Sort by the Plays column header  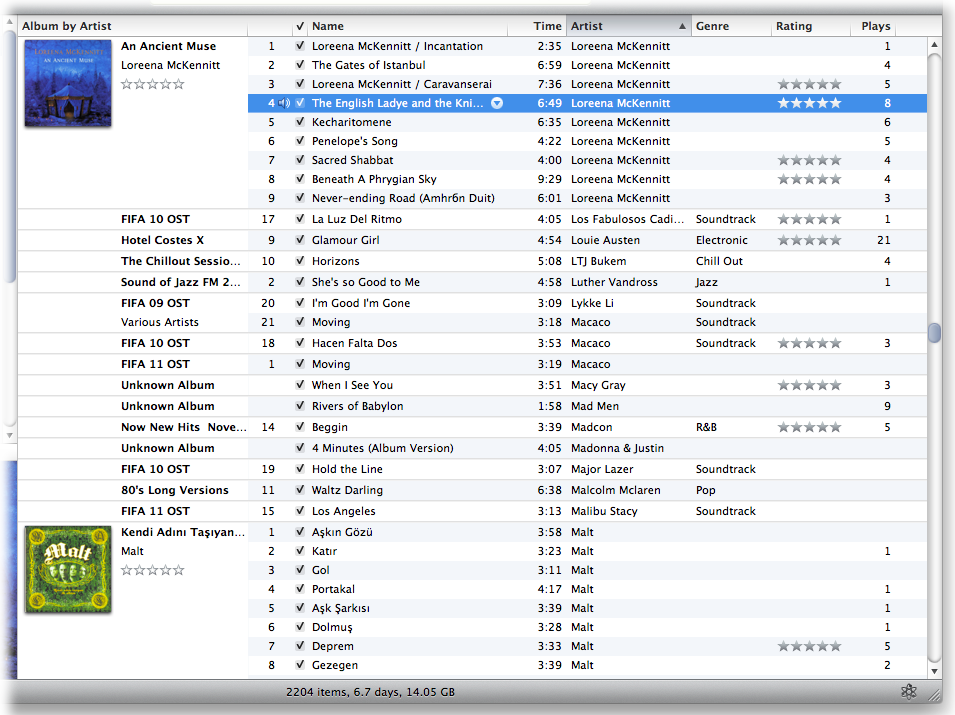click(875, 26)
